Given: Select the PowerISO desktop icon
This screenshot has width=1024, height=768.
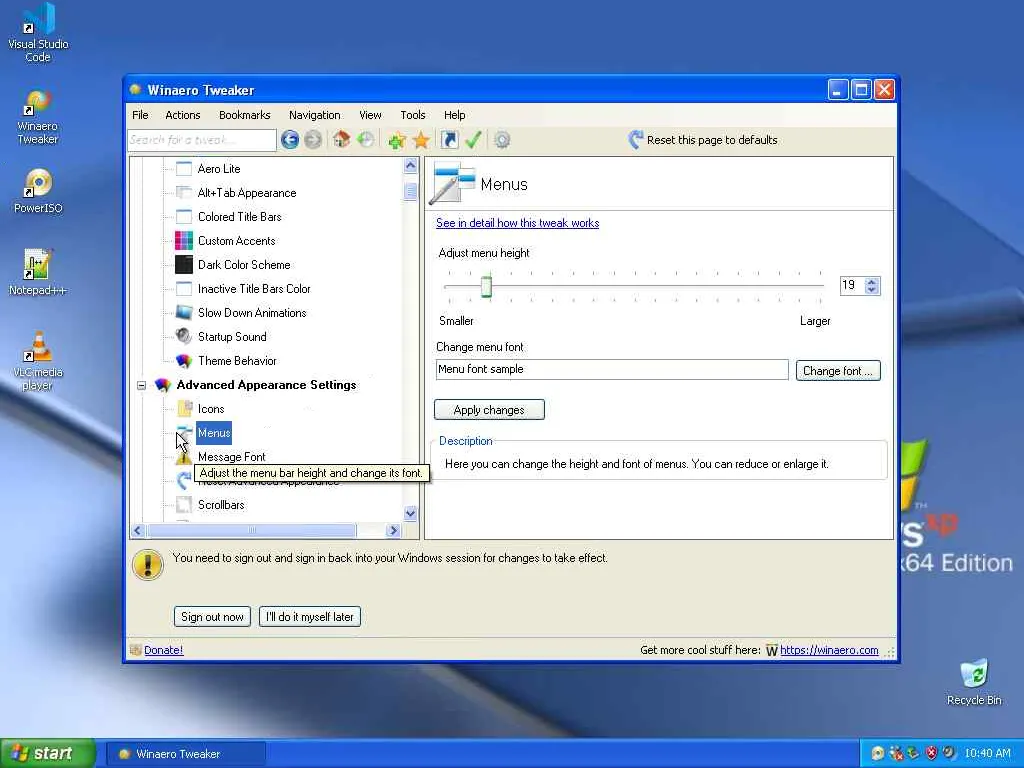Looking at the screenshot, I should (x=38, y=191).
